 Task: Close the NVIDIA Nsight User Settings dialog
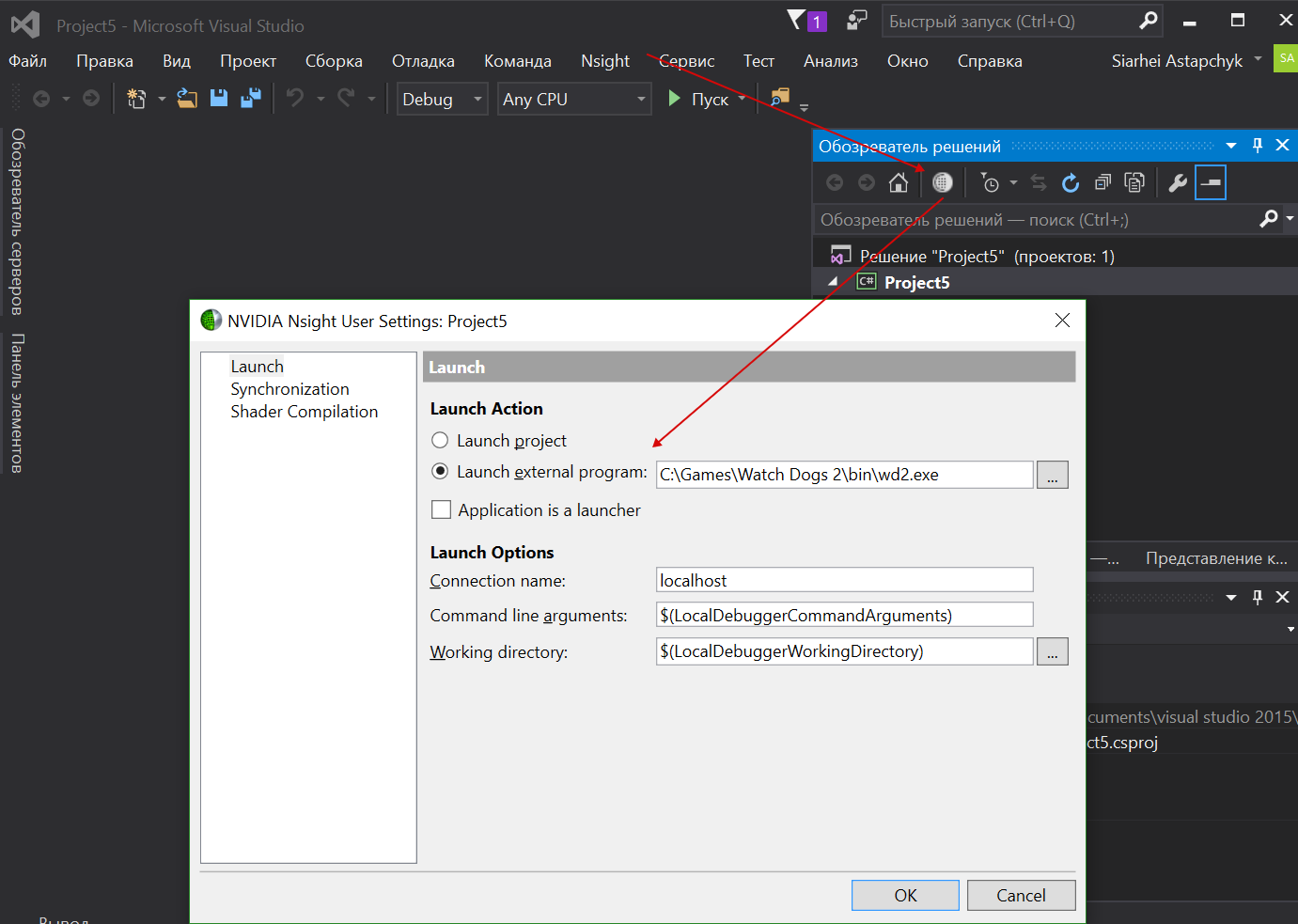tap(1062, 321)
